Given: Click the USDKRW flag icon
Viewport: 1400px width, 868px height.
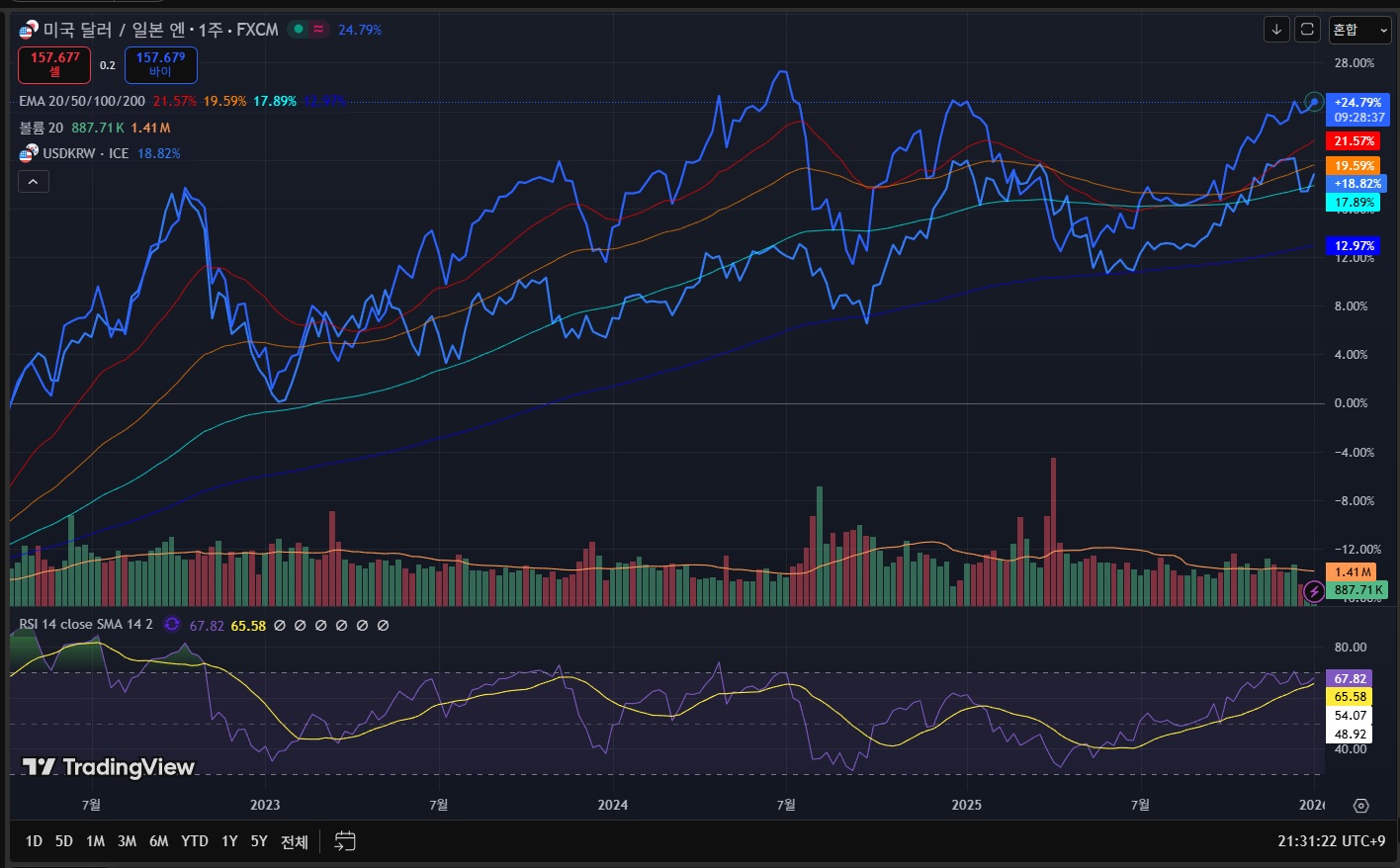Looking at the screenshot, I should click(29, 153).
